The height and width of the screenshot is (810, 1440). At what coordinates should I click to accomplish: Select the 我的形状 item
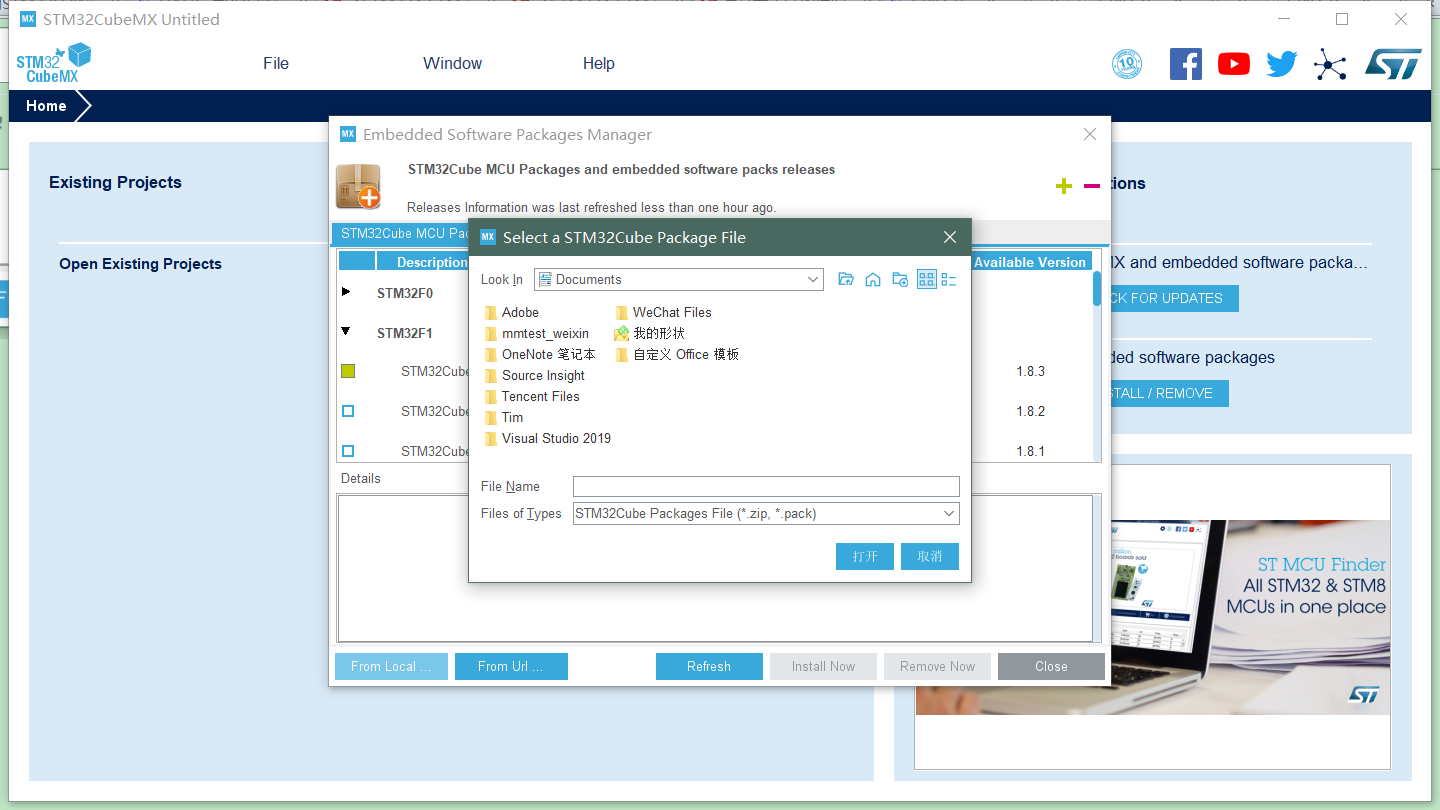pyautogui.click(x=649, y=333)
